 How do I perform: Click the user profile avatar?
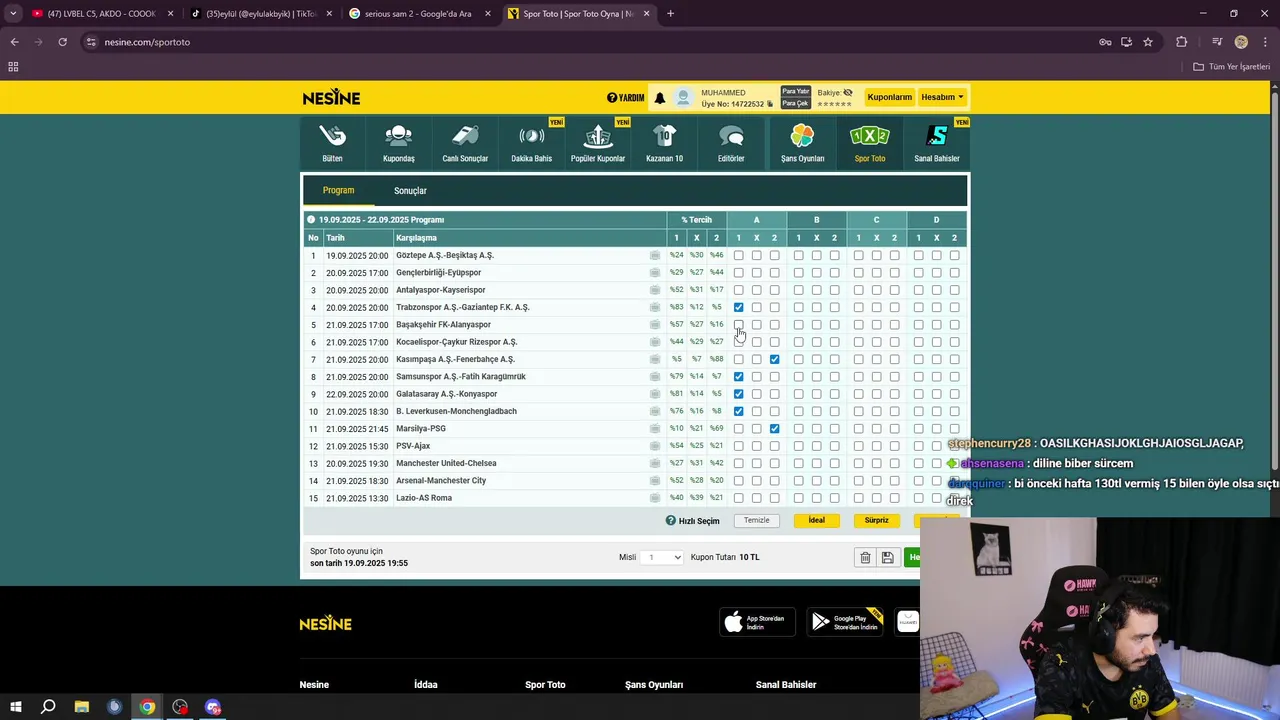[684, 98]
